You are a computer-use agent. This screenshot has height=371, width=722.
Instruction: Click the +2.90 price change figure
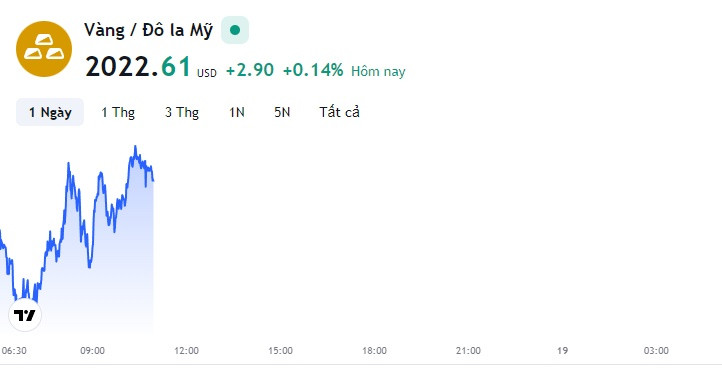click(250, 70)
